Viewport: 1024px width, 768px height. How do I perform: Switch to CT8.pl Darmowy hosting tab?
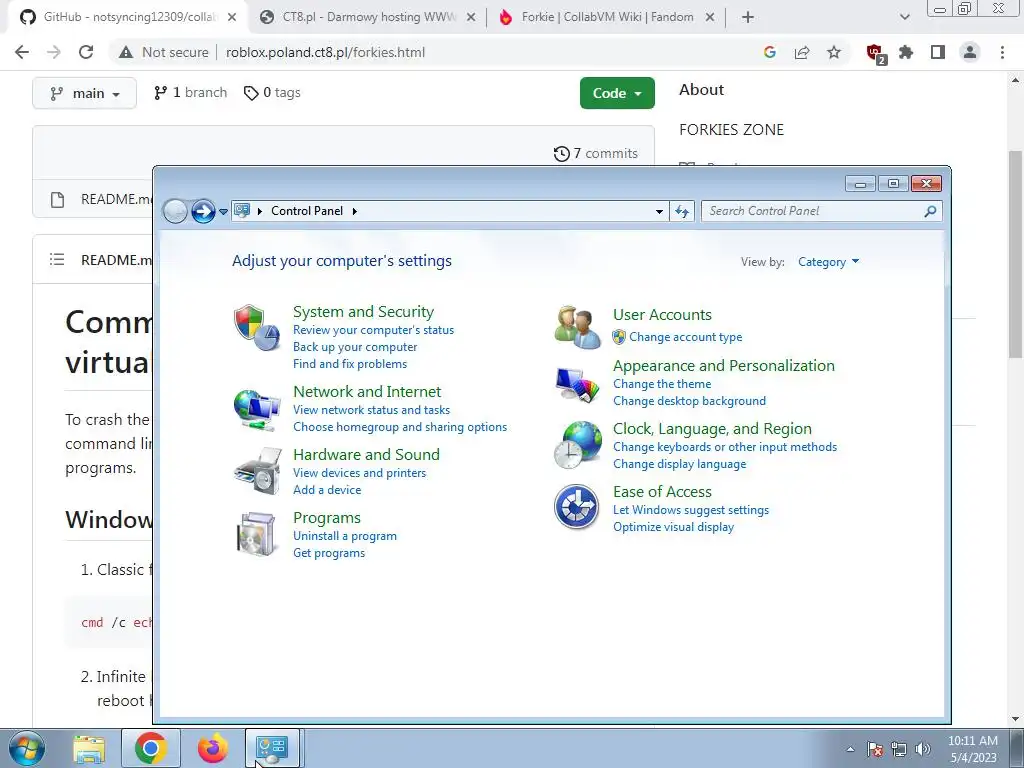pos(367,17)
